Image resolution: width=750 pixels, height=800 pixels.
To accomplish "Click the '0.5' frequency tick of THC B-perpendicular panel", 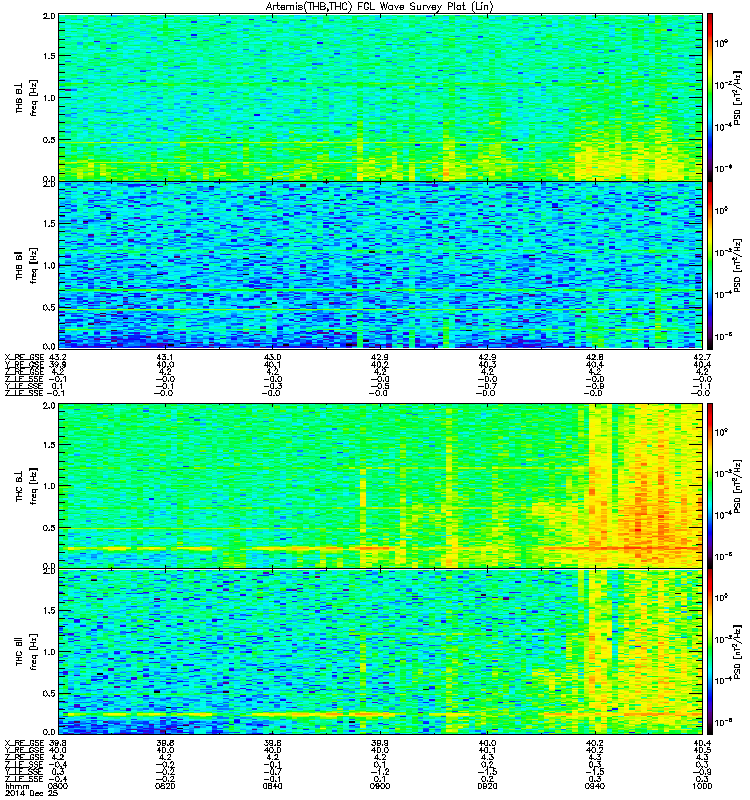I will (49, 528).
